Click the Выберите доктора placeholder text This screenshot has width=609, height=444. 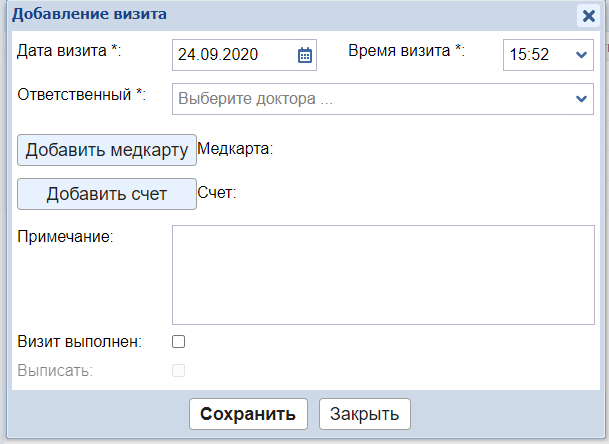255,99
